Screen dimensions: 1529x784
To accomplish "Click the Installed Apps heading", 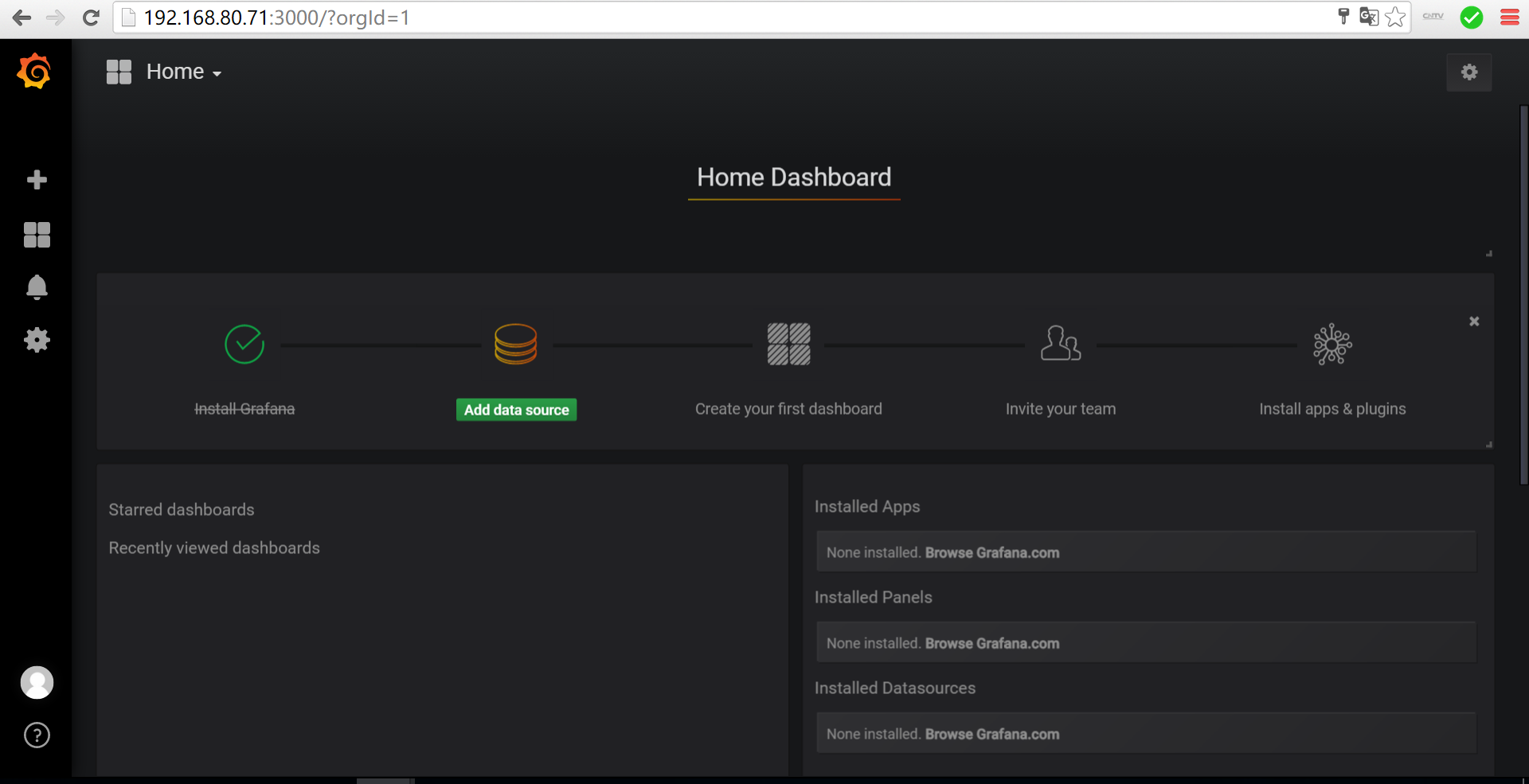I will [x=867, y=506].
